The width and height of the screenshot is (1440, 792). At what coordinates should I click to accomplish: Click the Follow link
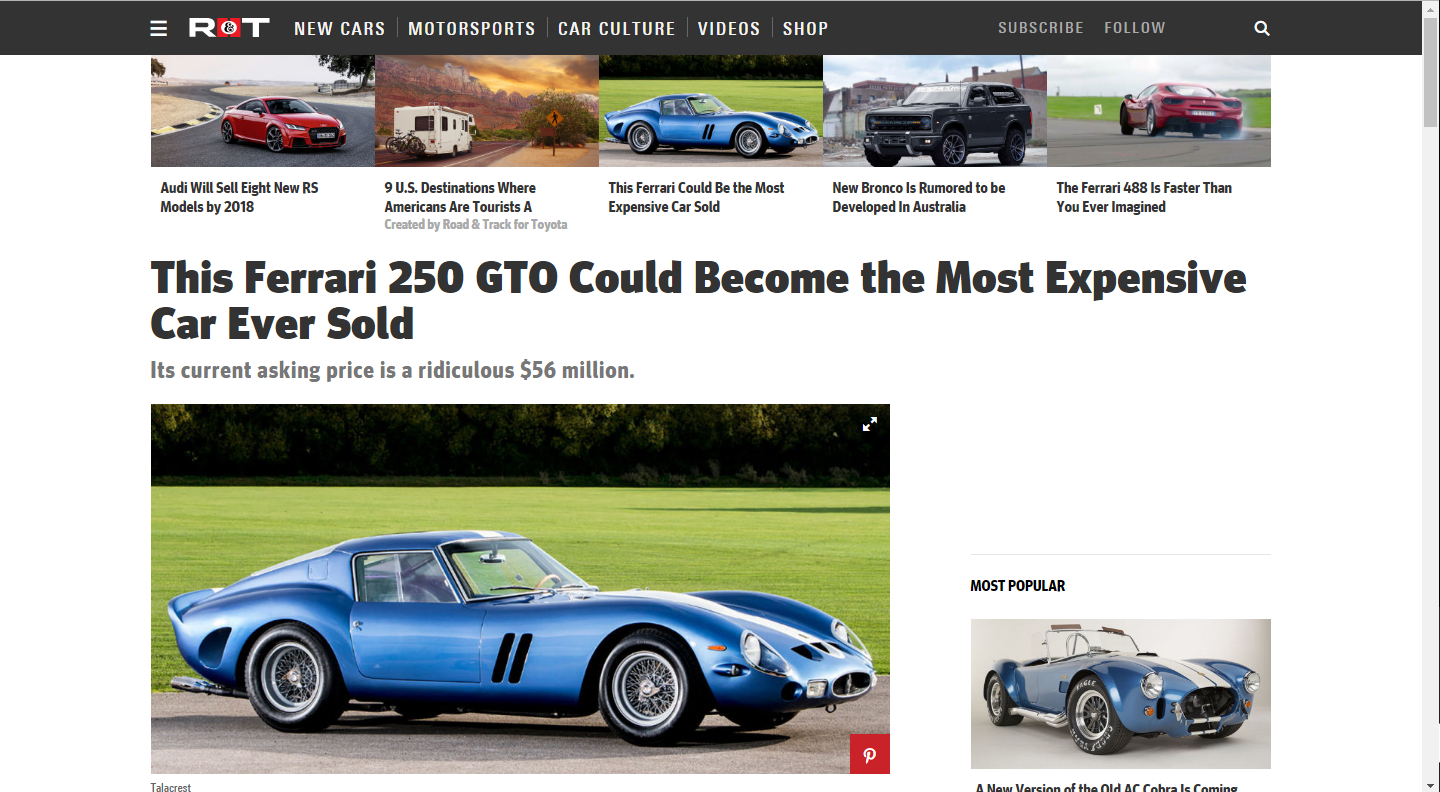pos(1135,28)
